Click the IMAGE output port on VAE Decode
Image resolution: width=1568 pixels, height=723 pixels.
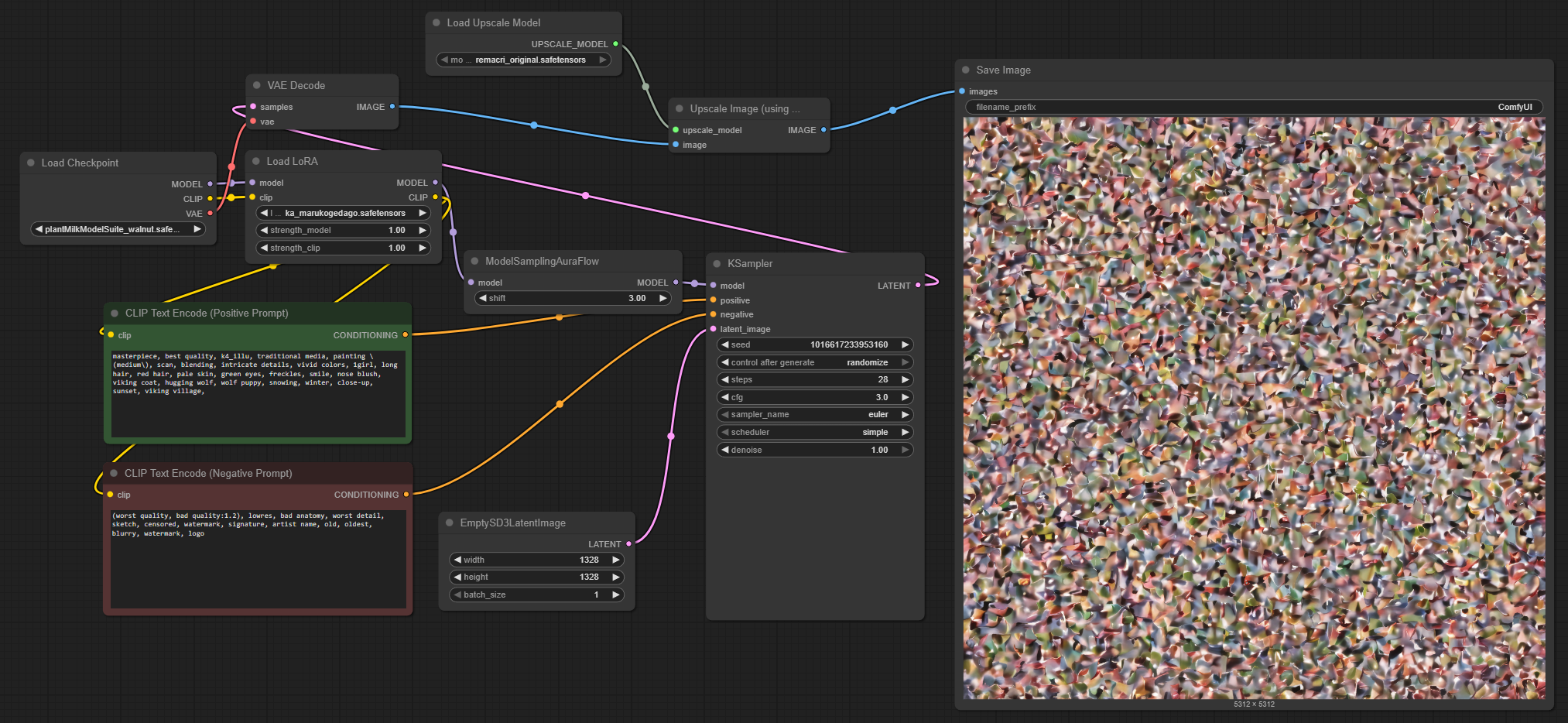392,107
